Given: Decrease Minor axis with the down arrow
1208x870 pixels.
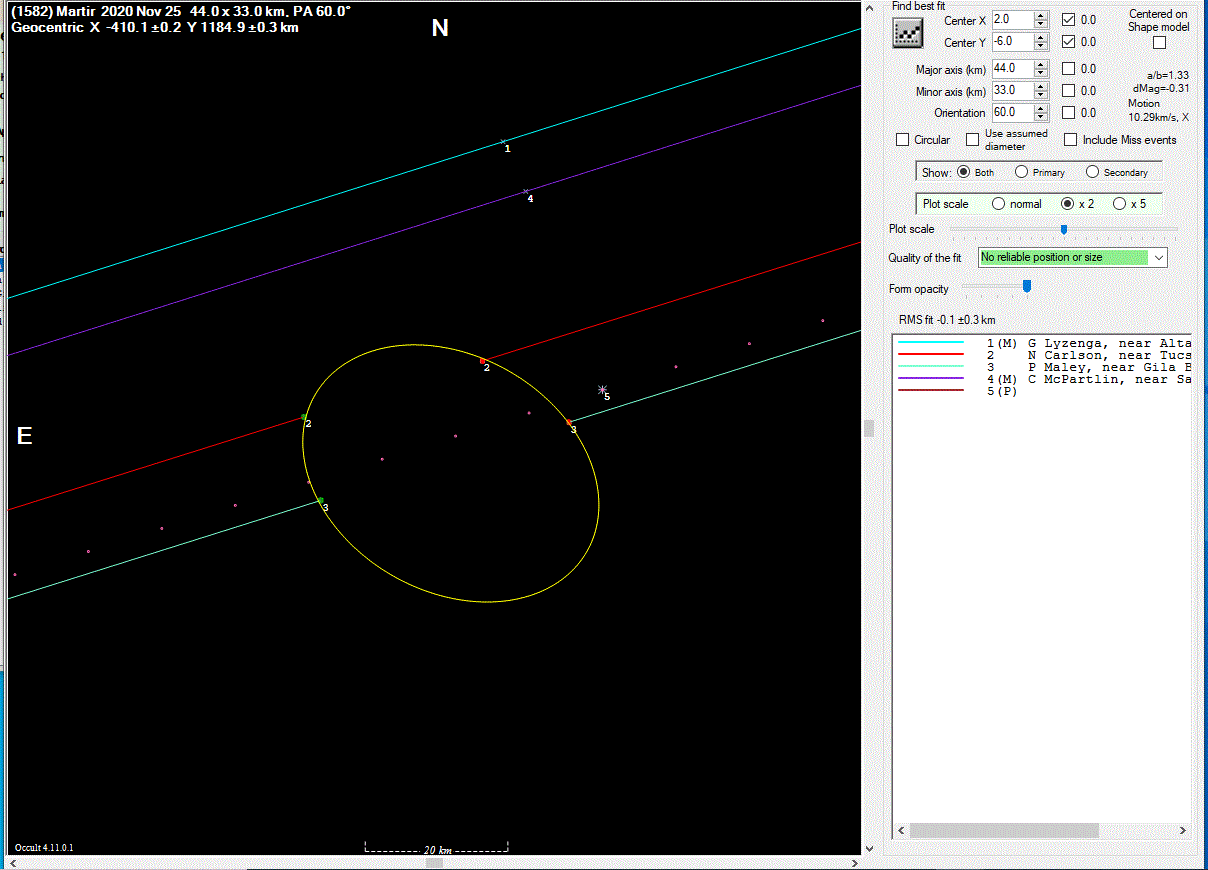Looking at the screenshot, I should [1041, 95].
